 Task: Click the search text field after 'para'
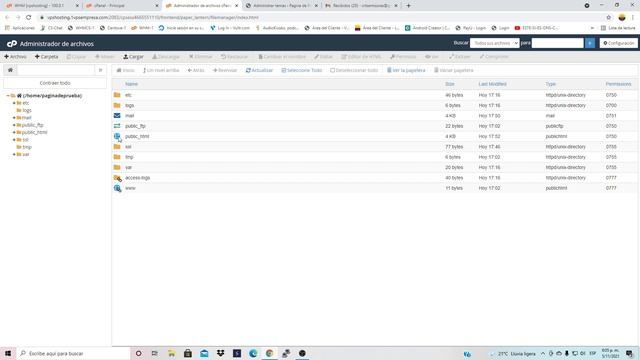click(x=558, y=43)
